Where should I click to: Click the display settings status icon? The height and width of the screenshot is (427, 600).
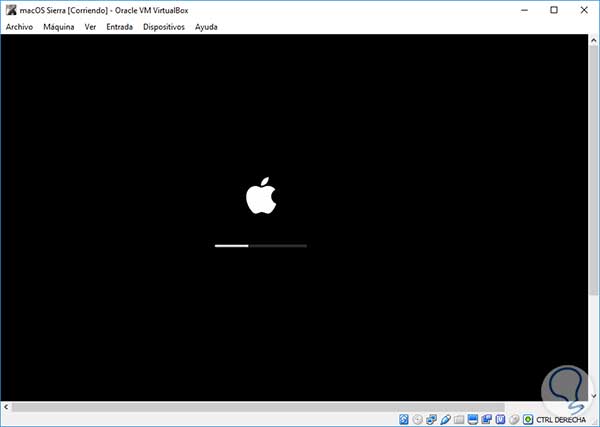(x=473, y=419)
